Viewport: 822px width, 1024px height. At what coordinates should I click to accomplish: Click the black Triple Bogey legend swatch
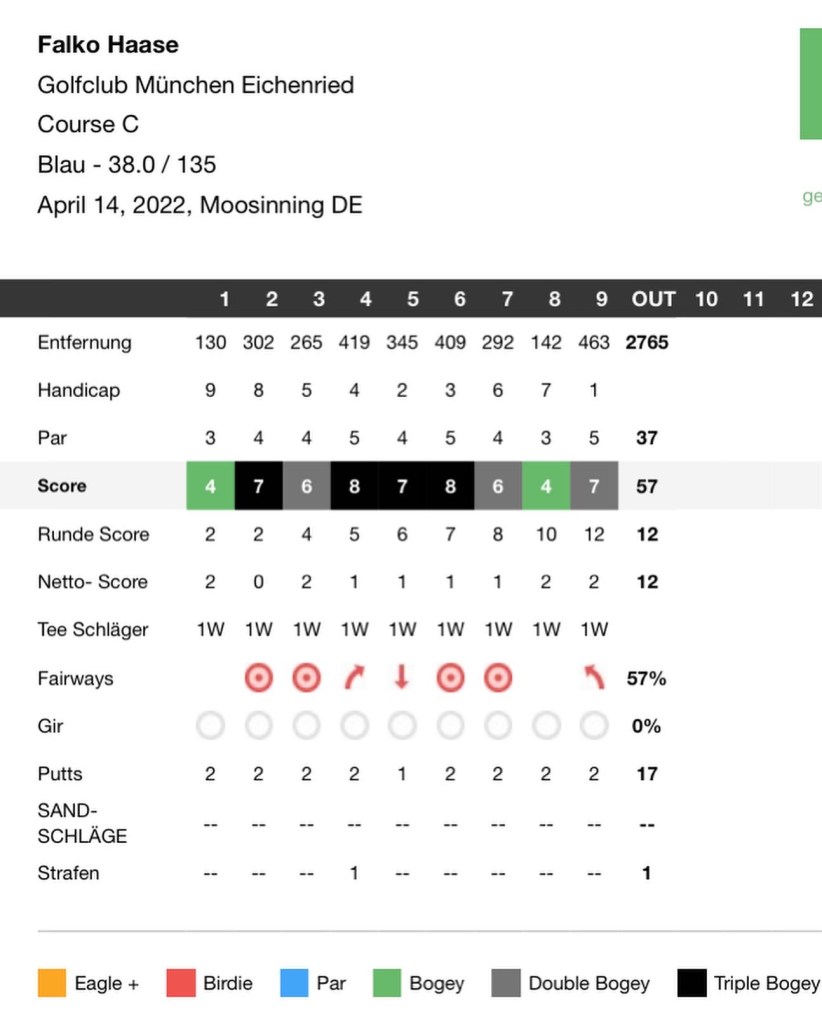(x=690, y=983)
